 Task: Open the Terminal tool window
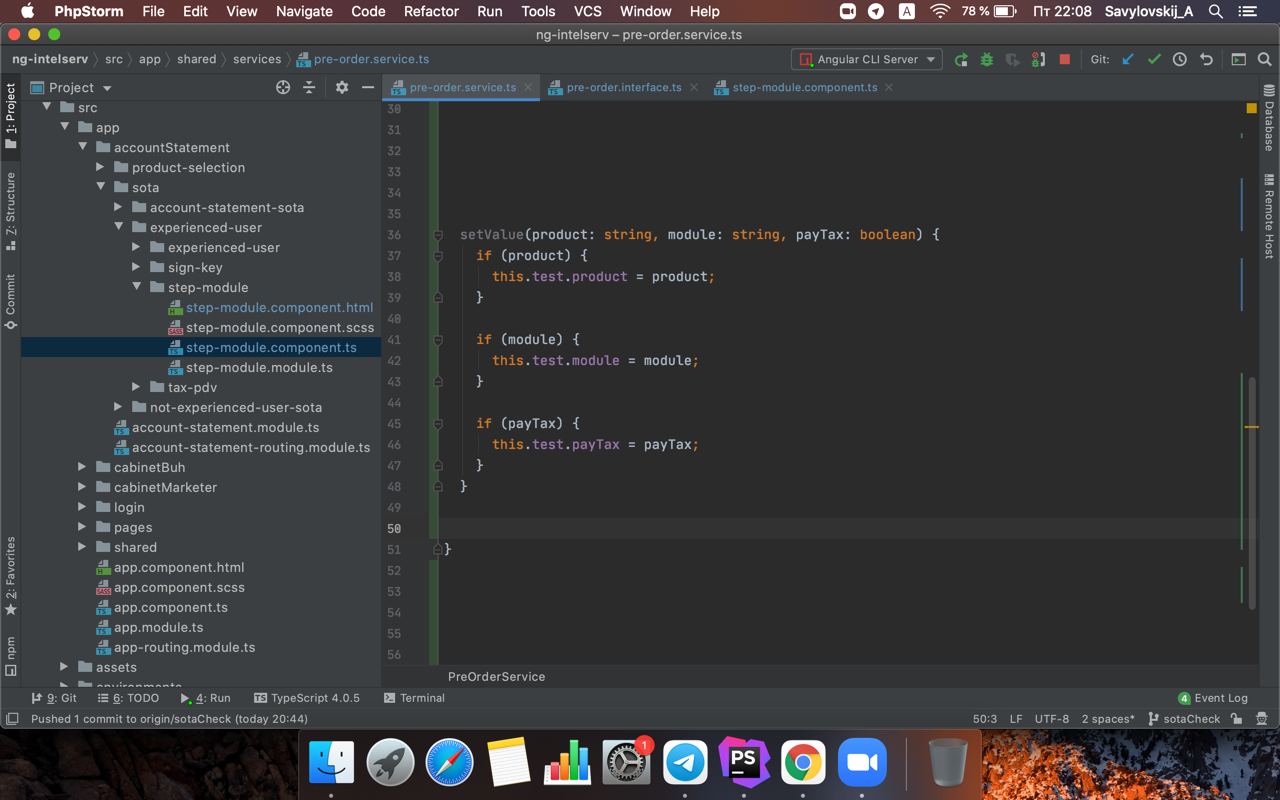coord(414,698)
